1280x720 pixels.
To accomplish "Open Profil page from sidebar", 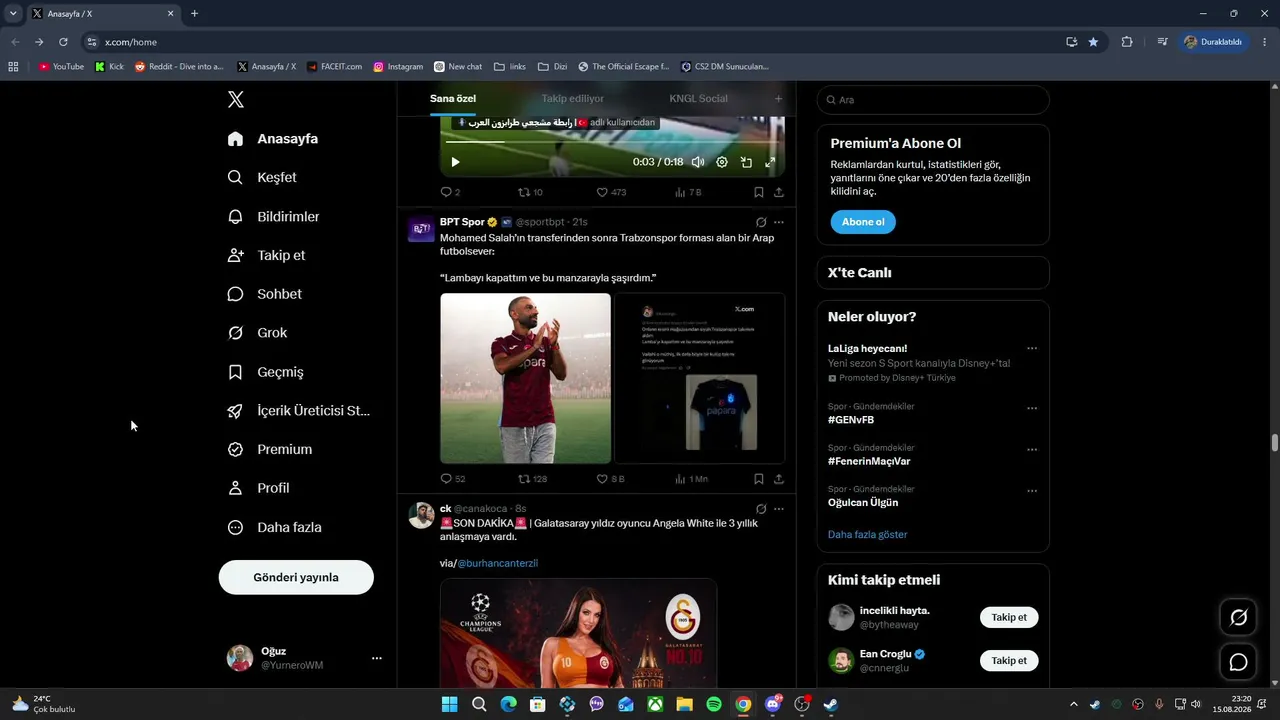I will (x=259, y=488).
